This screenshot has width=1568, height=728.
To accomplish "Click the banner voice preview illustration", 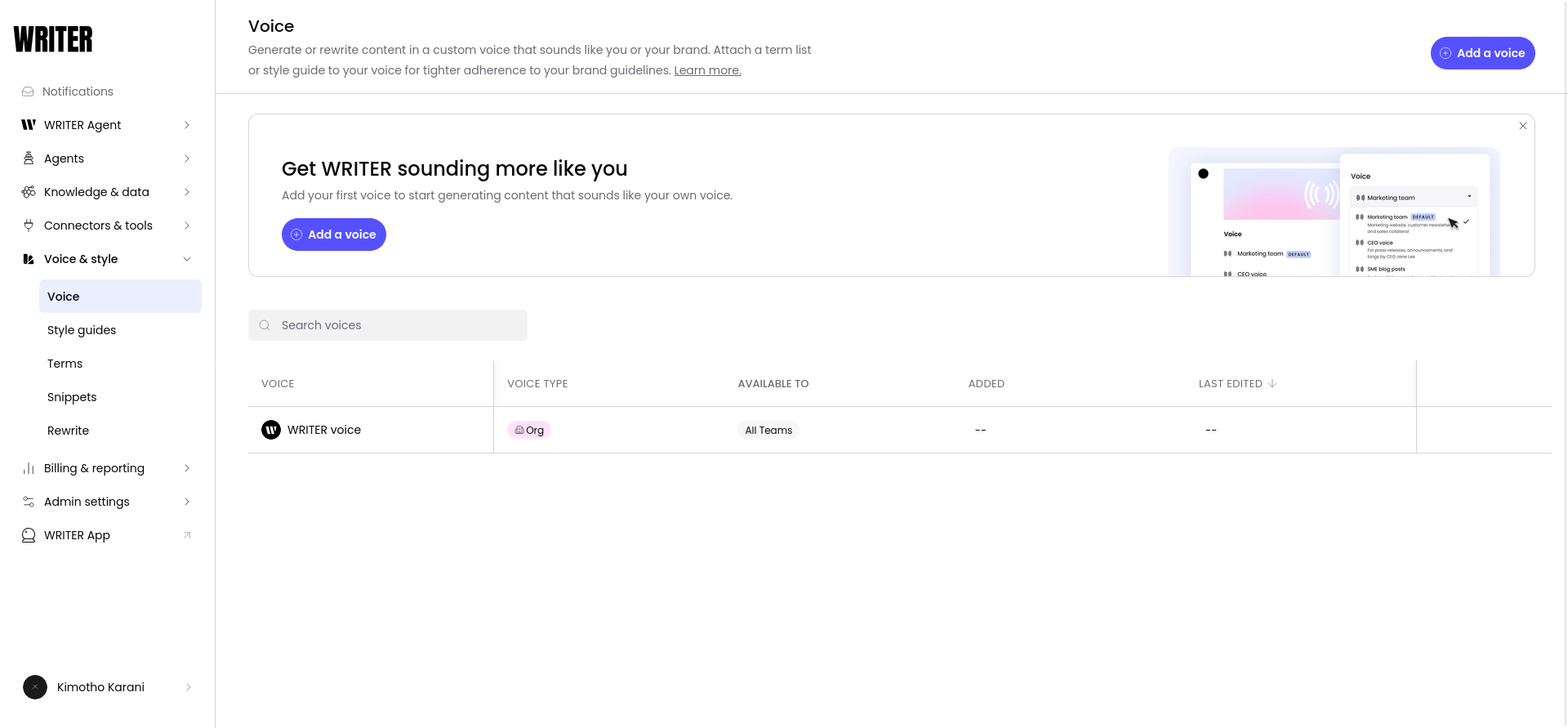I will click(x=1334, y=212).
